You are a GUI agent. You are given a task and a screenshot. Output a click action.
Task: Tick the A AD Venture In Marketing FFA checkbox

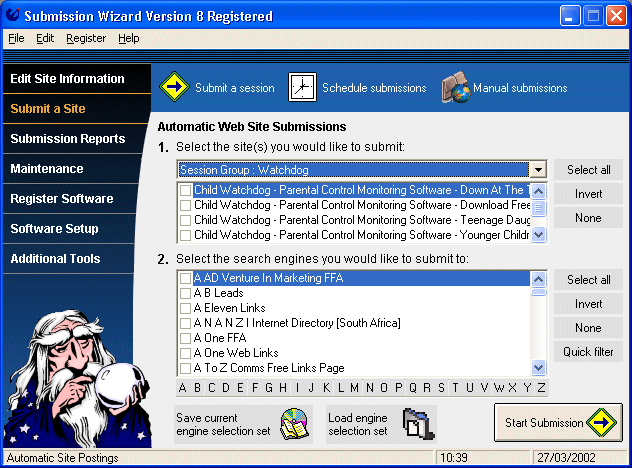(x=185, y=278)
